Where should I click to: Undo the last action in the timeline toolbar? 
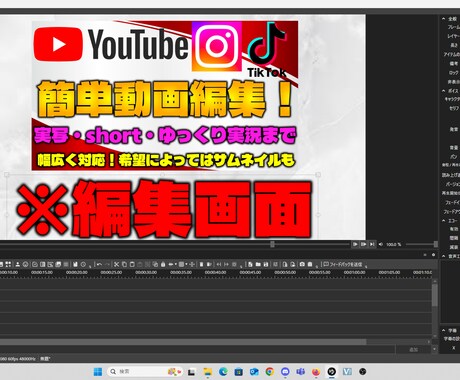(99, 264)
